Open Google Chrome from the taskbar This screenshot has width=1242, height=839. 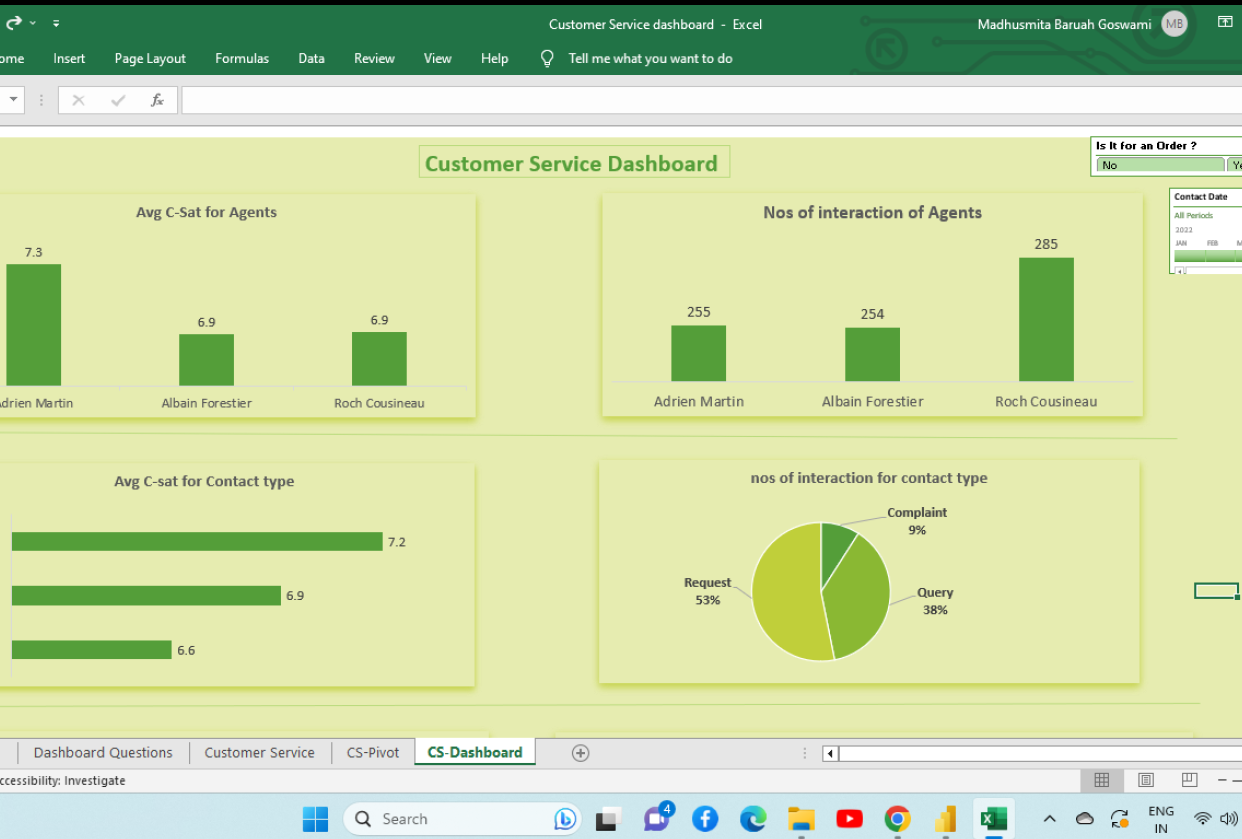click(897, 819)
